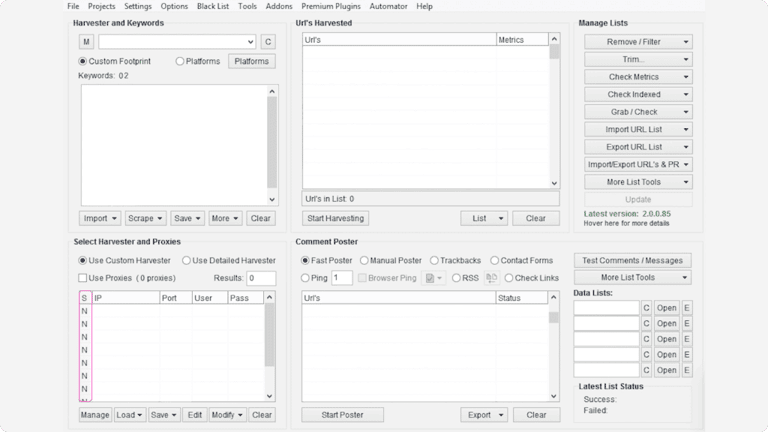This screenshot has width=768, height=432.
Task: Open the List dropdown under Url's Harvested
Action: click(x=484, y=218)
